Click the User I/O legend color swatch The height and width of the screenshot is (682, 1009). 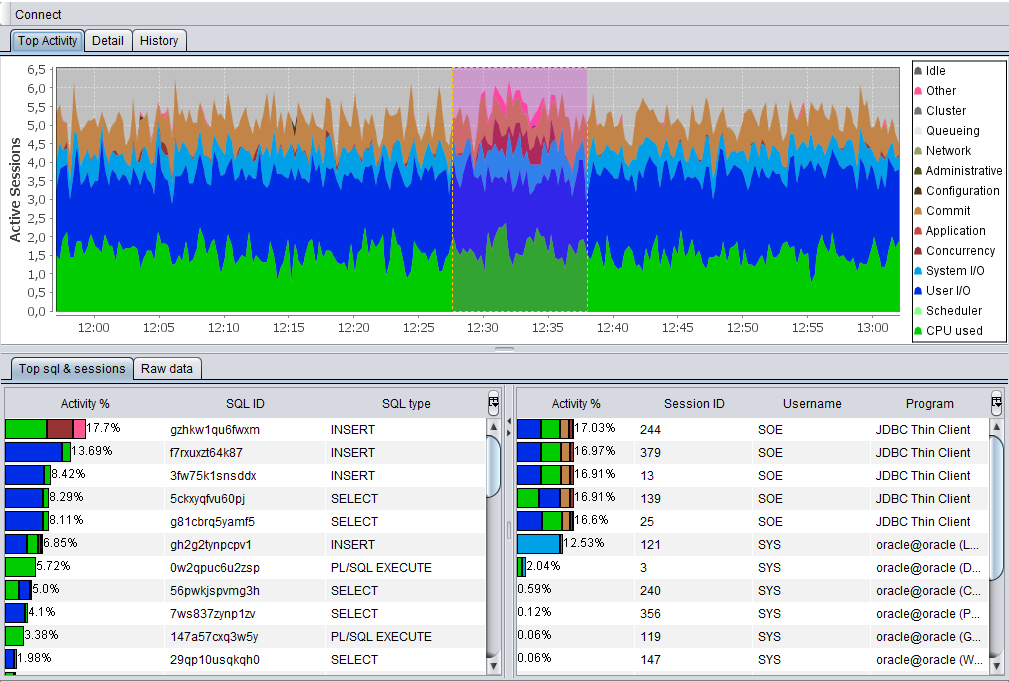pos(918,291)
